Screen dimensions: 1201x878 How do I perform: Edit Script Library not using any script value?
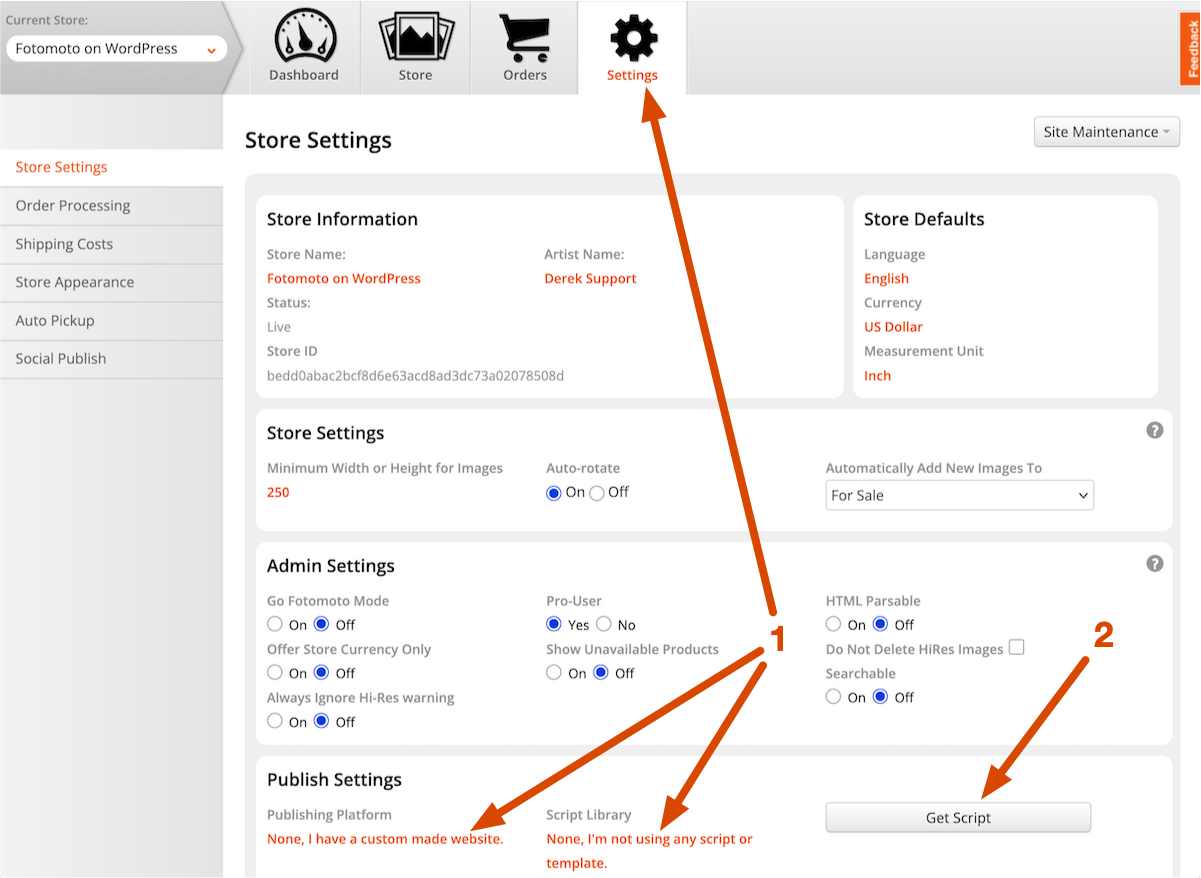[x=650, y=851]
